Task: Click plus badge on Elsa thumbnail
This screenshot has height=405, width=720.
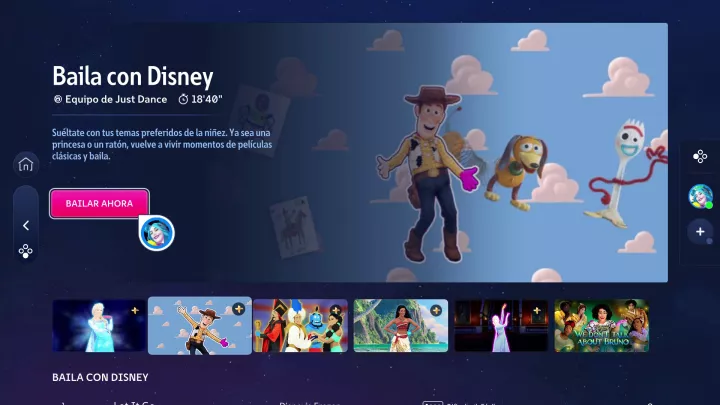Action: tap(135, 311)
